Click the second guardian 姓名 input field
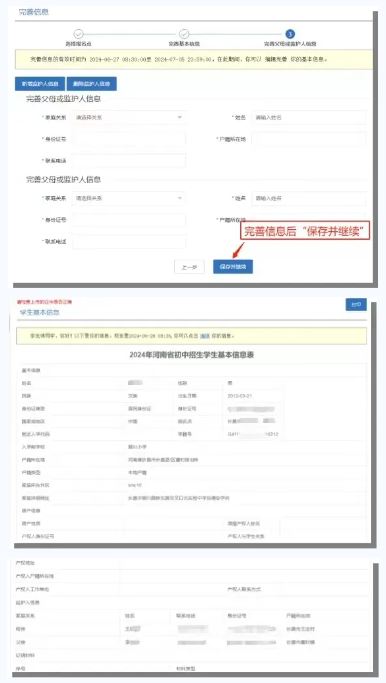 [309, 198]
